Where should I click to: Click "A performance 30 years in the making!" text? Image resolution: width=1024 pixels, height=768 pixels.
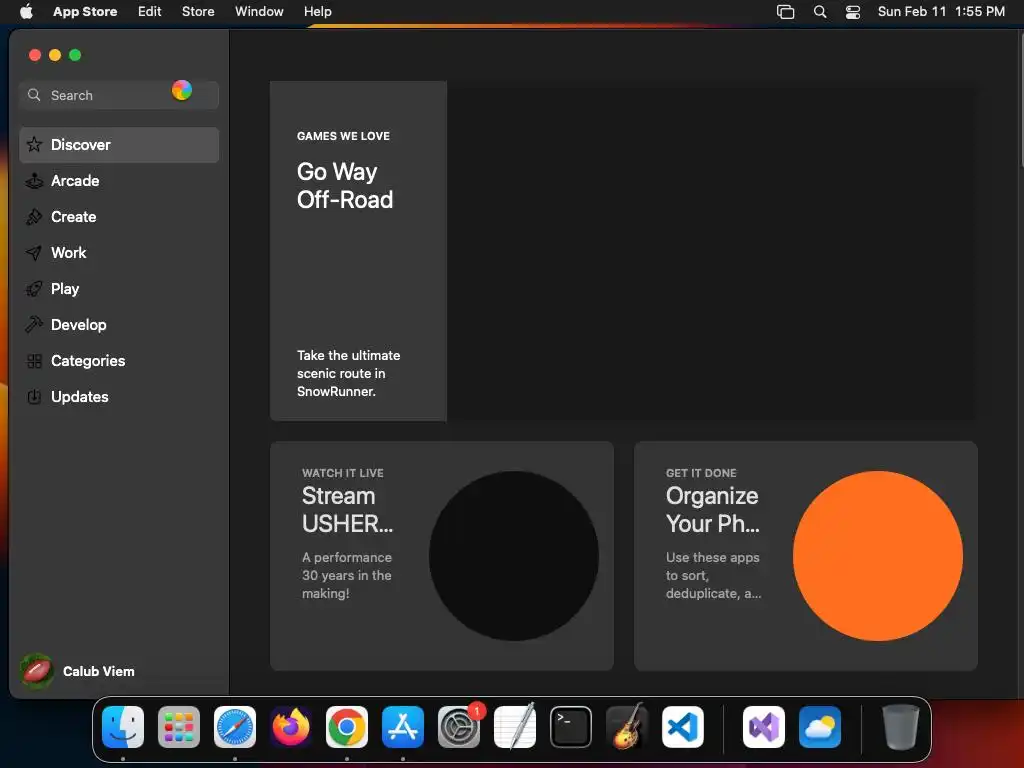tap(347, 575)
